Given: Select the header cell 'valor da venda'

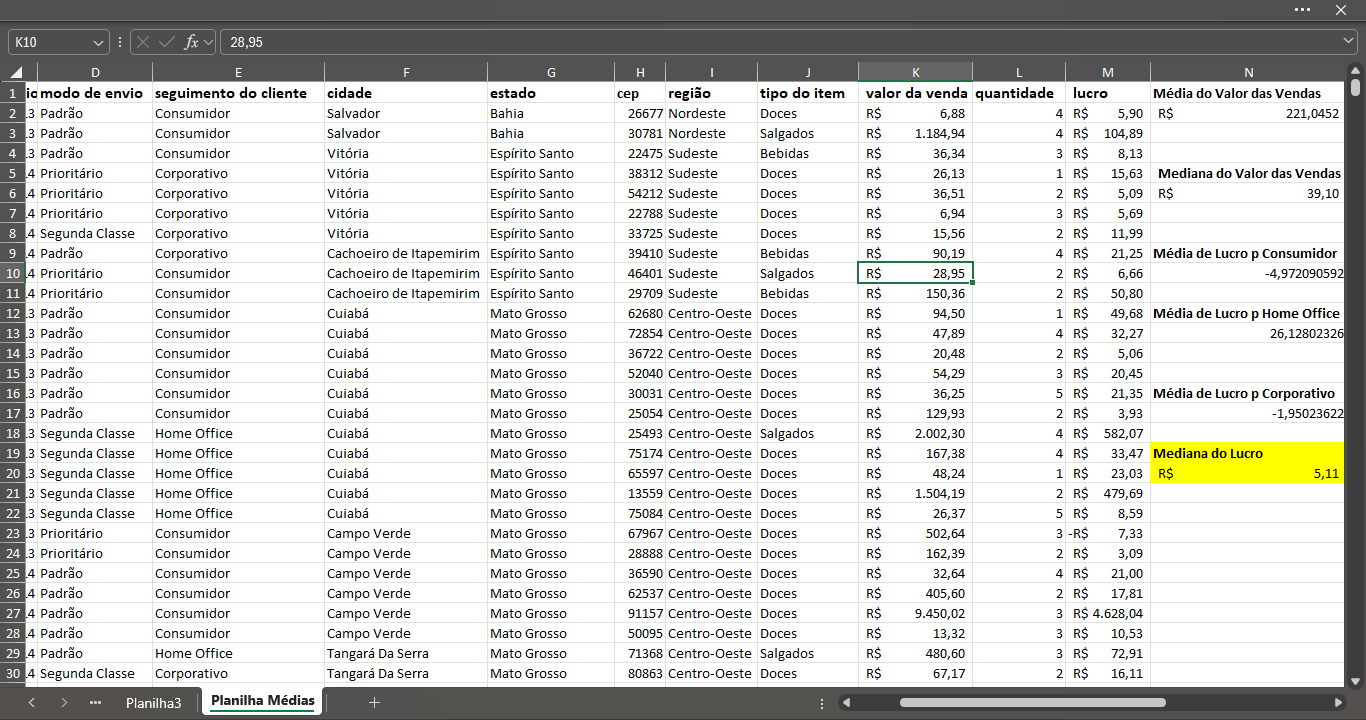Looking at the screenshot, I should [x=915, y=93].
